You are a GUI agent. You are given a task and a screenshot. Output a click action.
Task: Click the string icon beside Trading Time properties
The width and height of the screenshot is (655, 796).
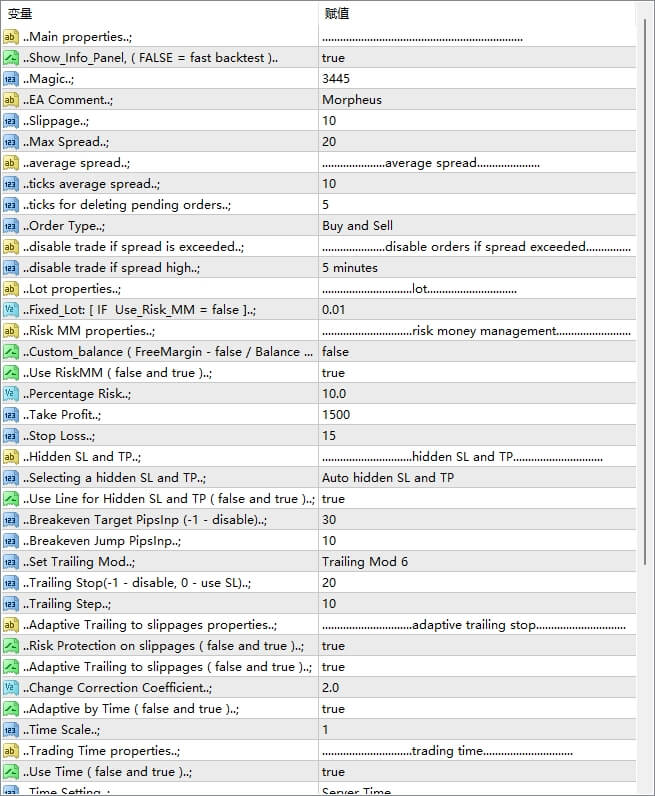point(11,751)
